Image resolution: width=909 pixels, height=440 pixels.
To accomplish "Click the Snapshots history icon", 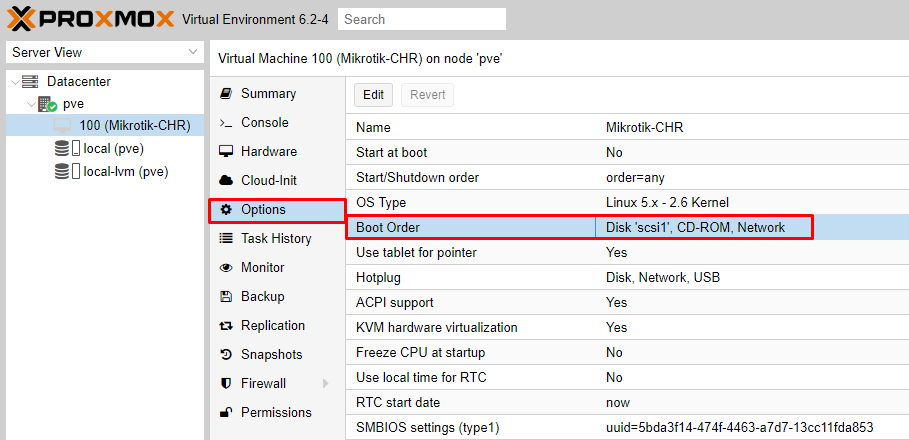I will [226, 355].
